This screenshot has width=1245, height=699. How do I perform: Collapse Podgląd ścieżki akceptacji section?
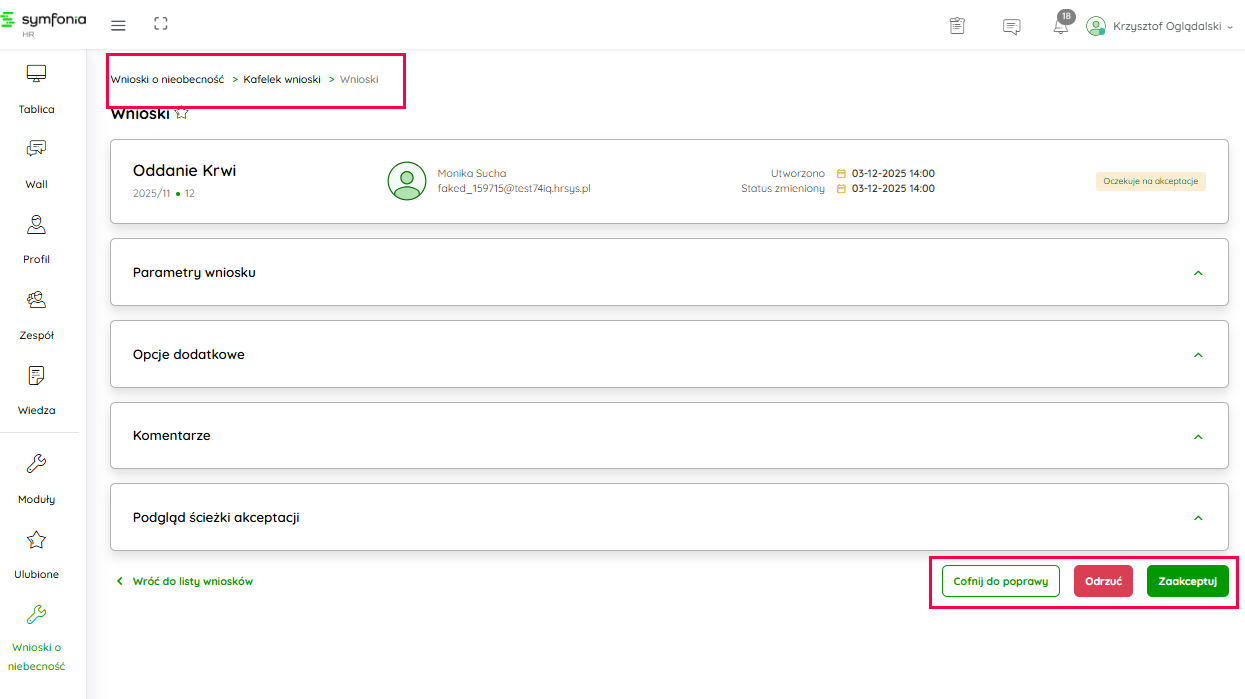click(1198, 518)
